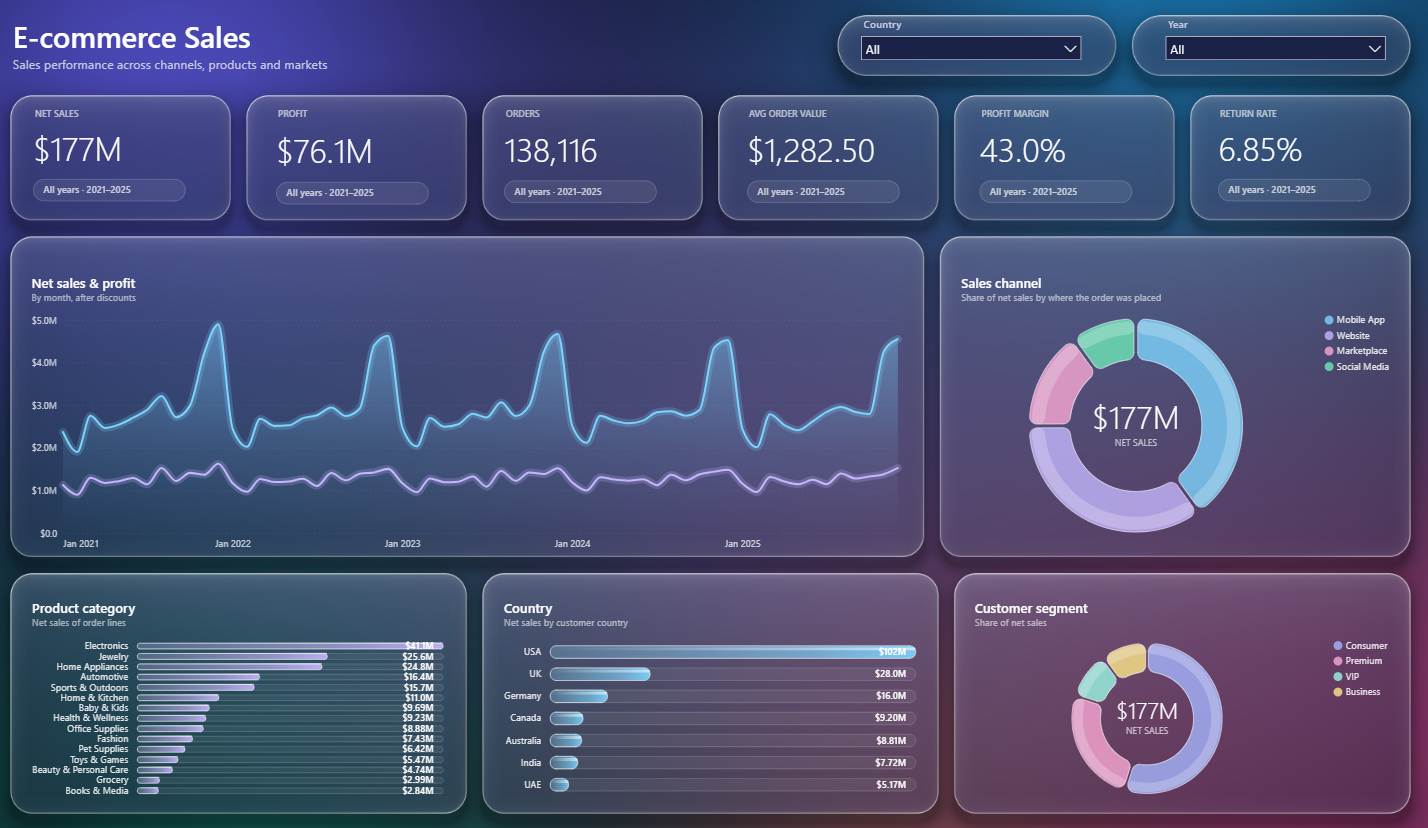Click the $9.20M value for Canada
The height and width of the screenshot is (828, 1428).
[890, 718]
